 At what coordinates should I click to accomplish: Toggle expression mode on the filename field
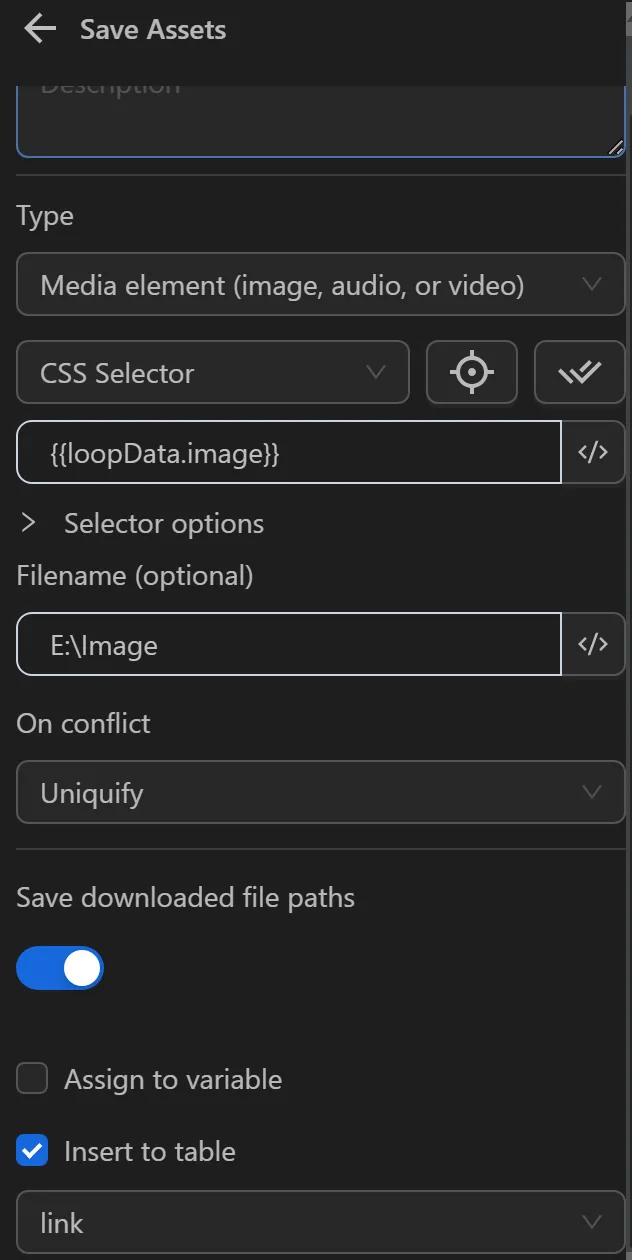point(595,644)
